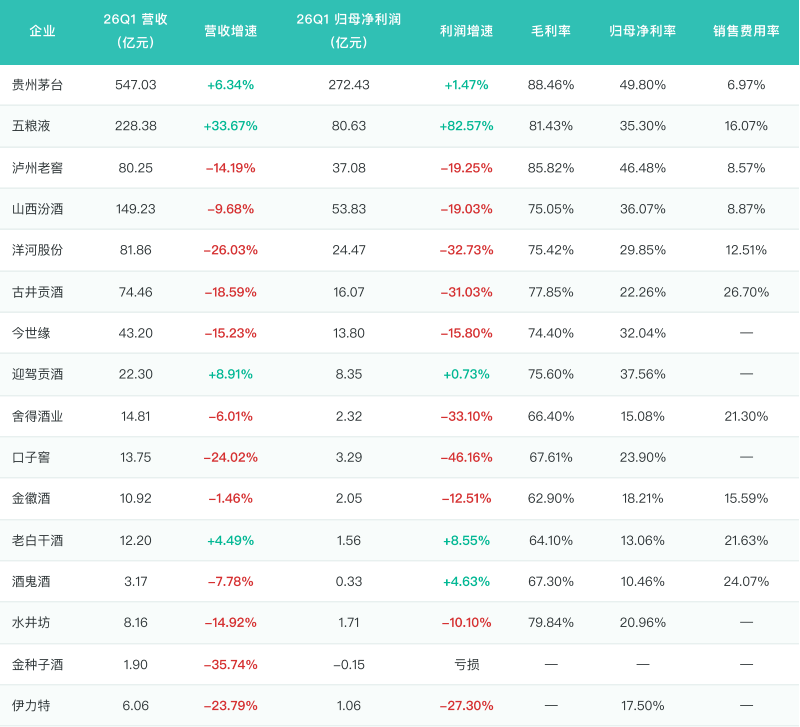The image size is (800, 727).
Task: Click the -33.10% profit growth cell
Action: tap(466, 416)
